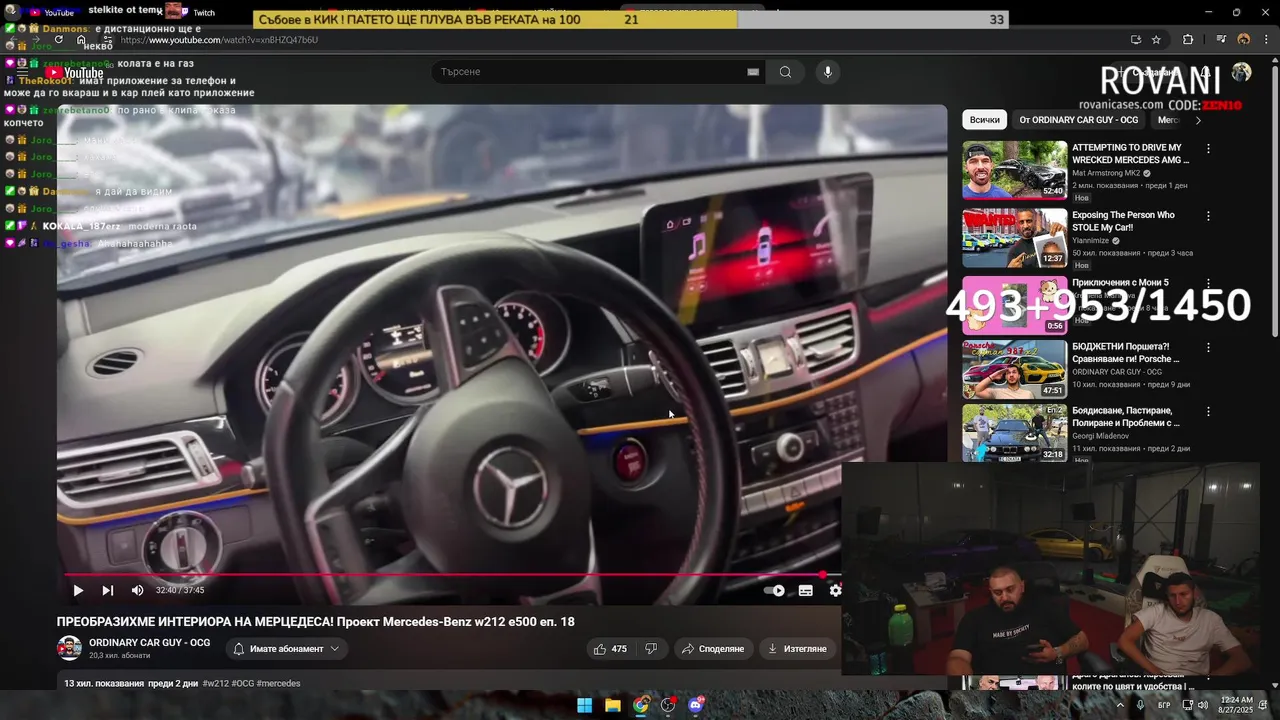1280x720 pixels.
Task: Open install app icon in address bar
Action: coord(1135,40)
